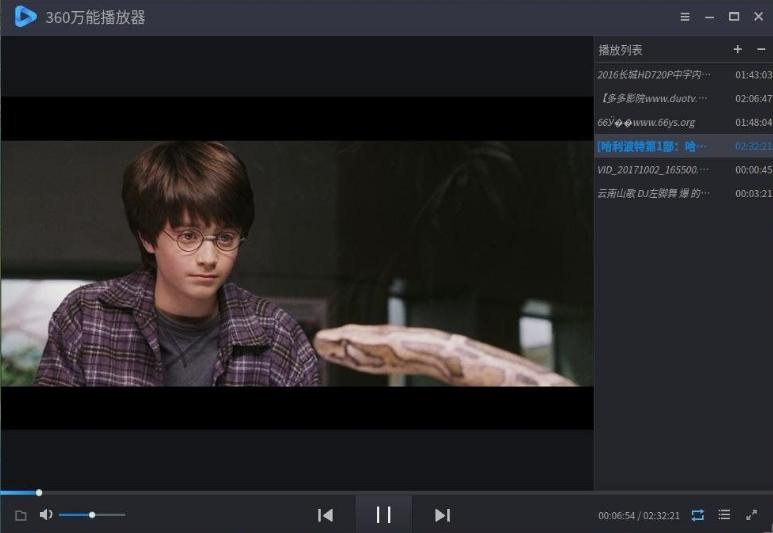Select the 2016长城HD720P playlist item

[x=683, y=74]
